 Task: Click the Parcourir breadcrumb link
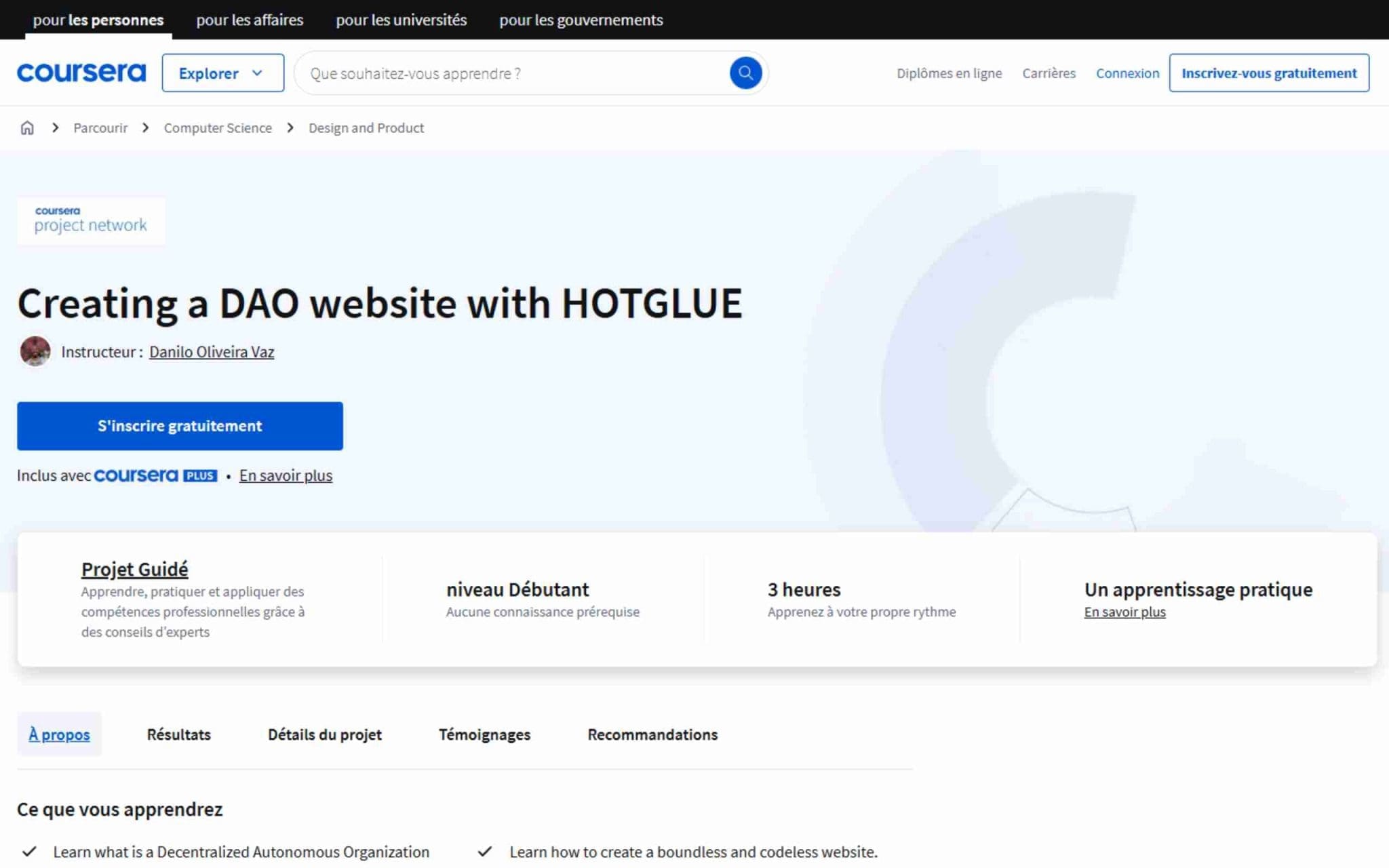tap(100, 127)
